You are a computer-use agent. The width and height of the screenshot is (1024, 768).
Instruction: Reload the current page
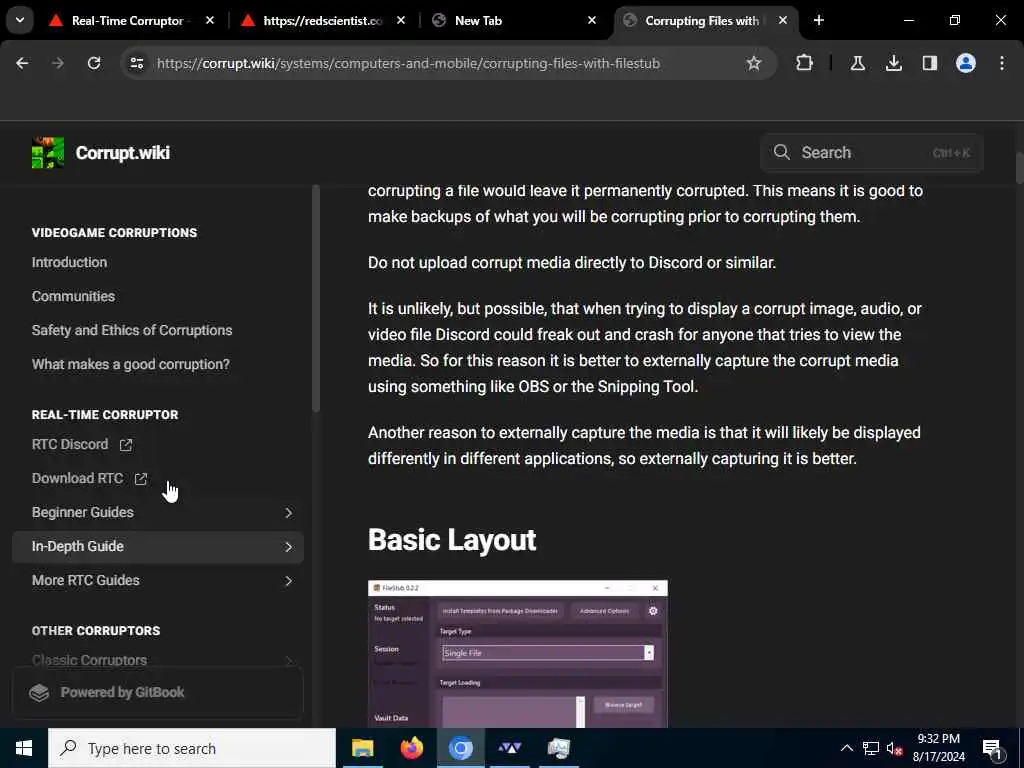(x=94, y=63)
